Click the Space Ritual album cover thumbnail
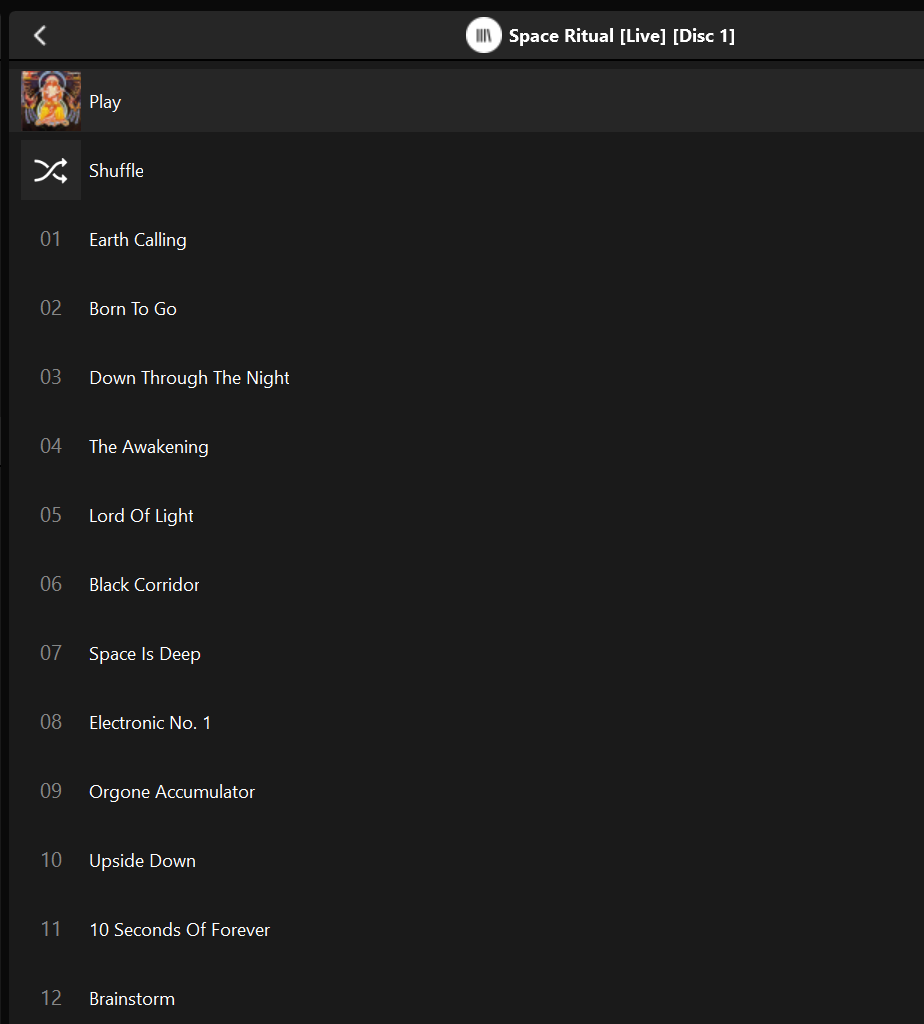The height and width of the screenshot is (1024, 924). pyautogui.click(x=51, y=101)
